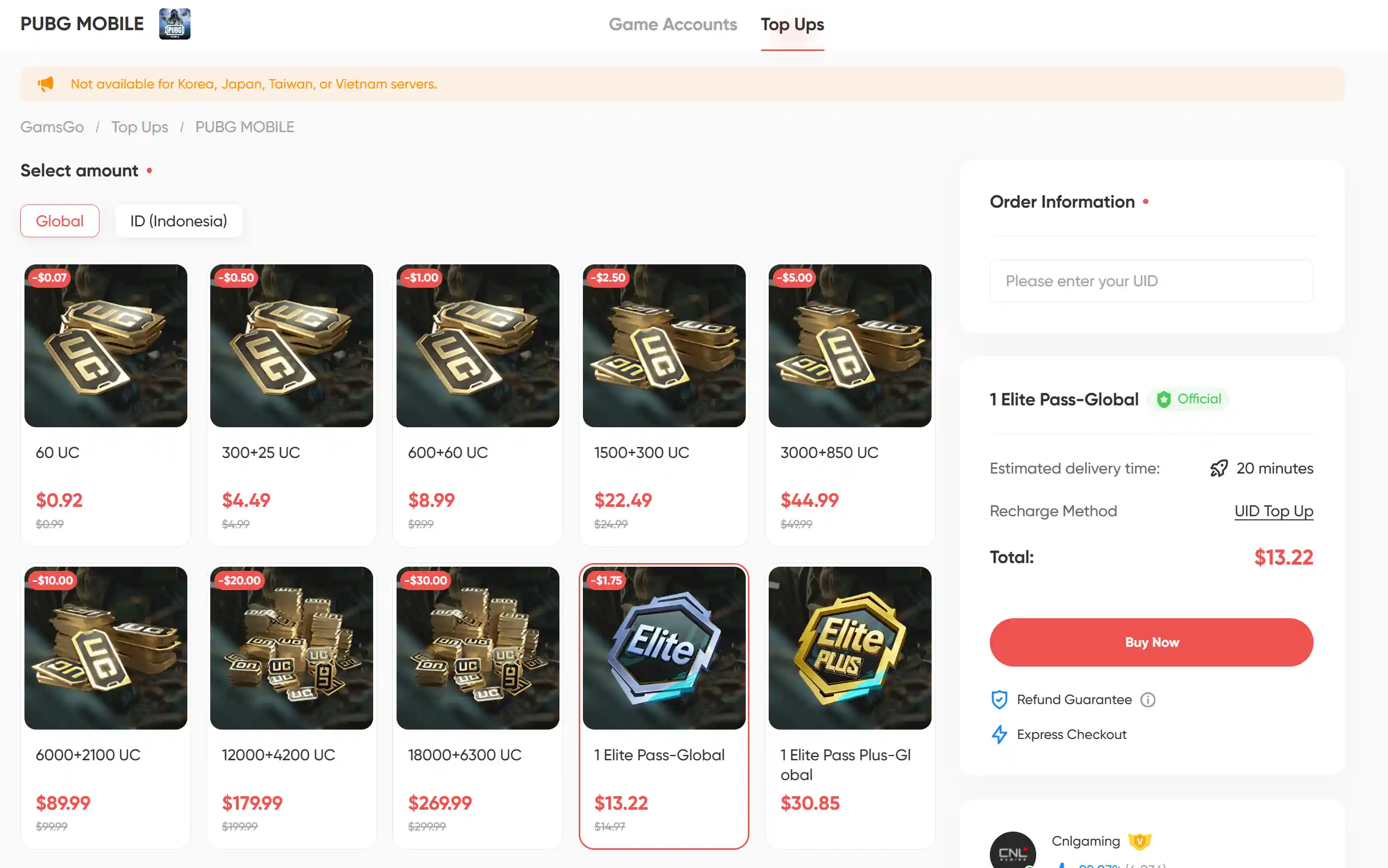The width and height of the screenshot is (1388, 868).
Task: Pick the 3000+850 UC package
Action: (849, 405)
